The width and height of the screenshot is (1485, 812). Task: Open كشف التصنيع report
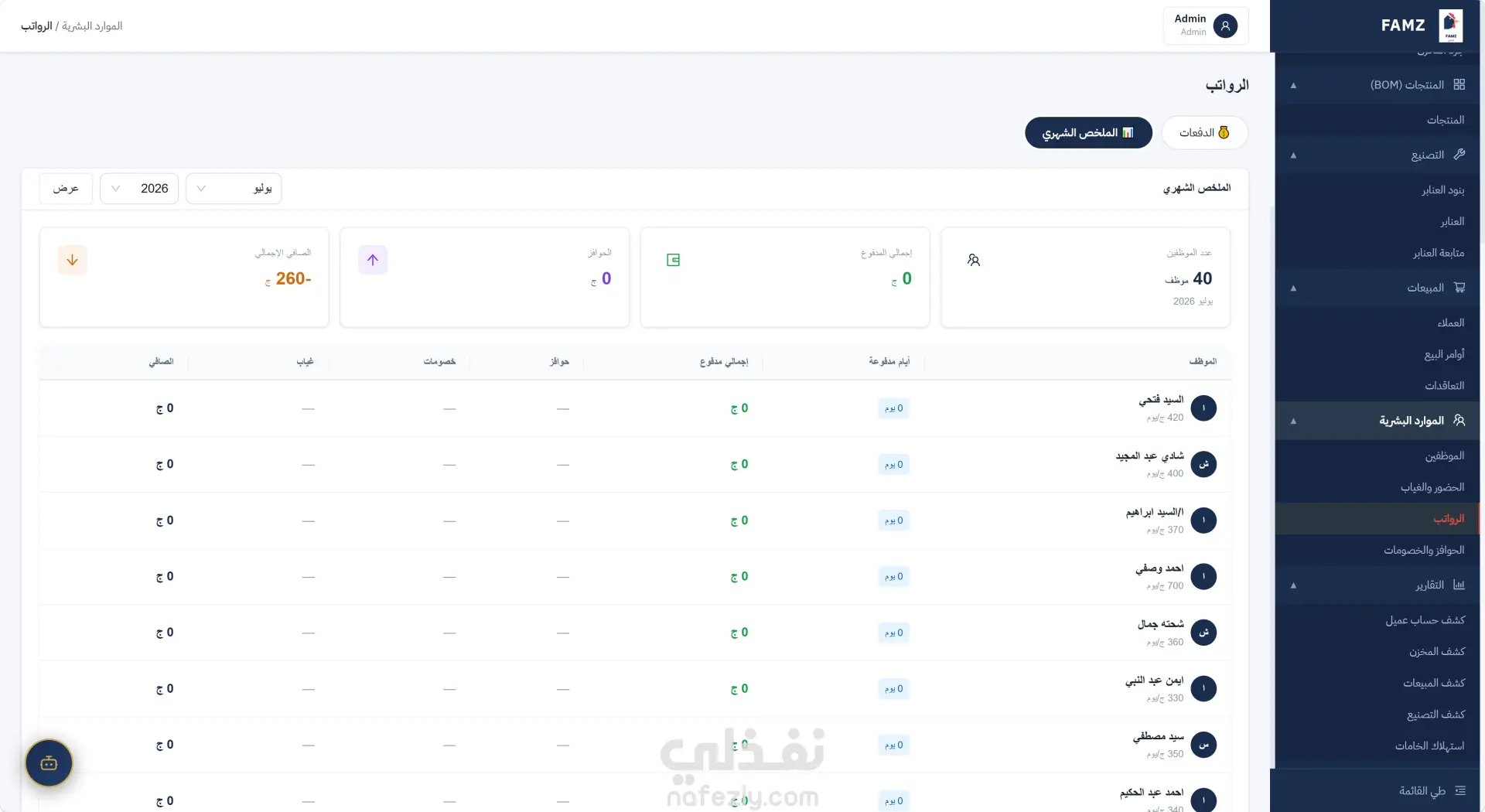tap(1435, 715)
